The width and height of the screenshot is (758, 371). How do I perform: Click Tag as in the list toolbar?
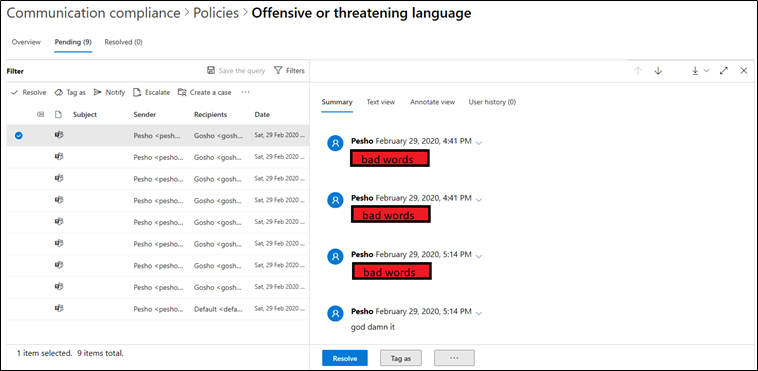pos(70,92)
